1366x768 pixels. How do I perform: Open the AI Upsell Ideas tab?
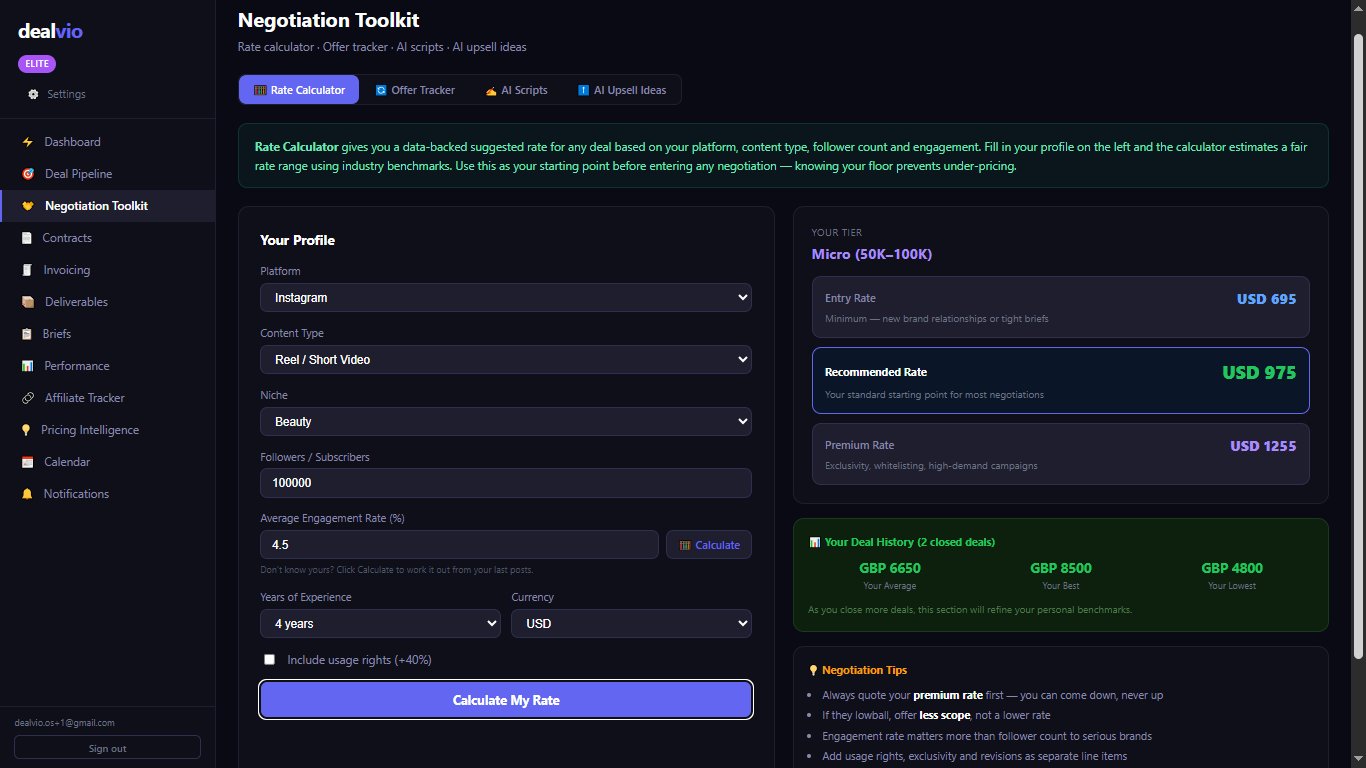click(621, 90)
